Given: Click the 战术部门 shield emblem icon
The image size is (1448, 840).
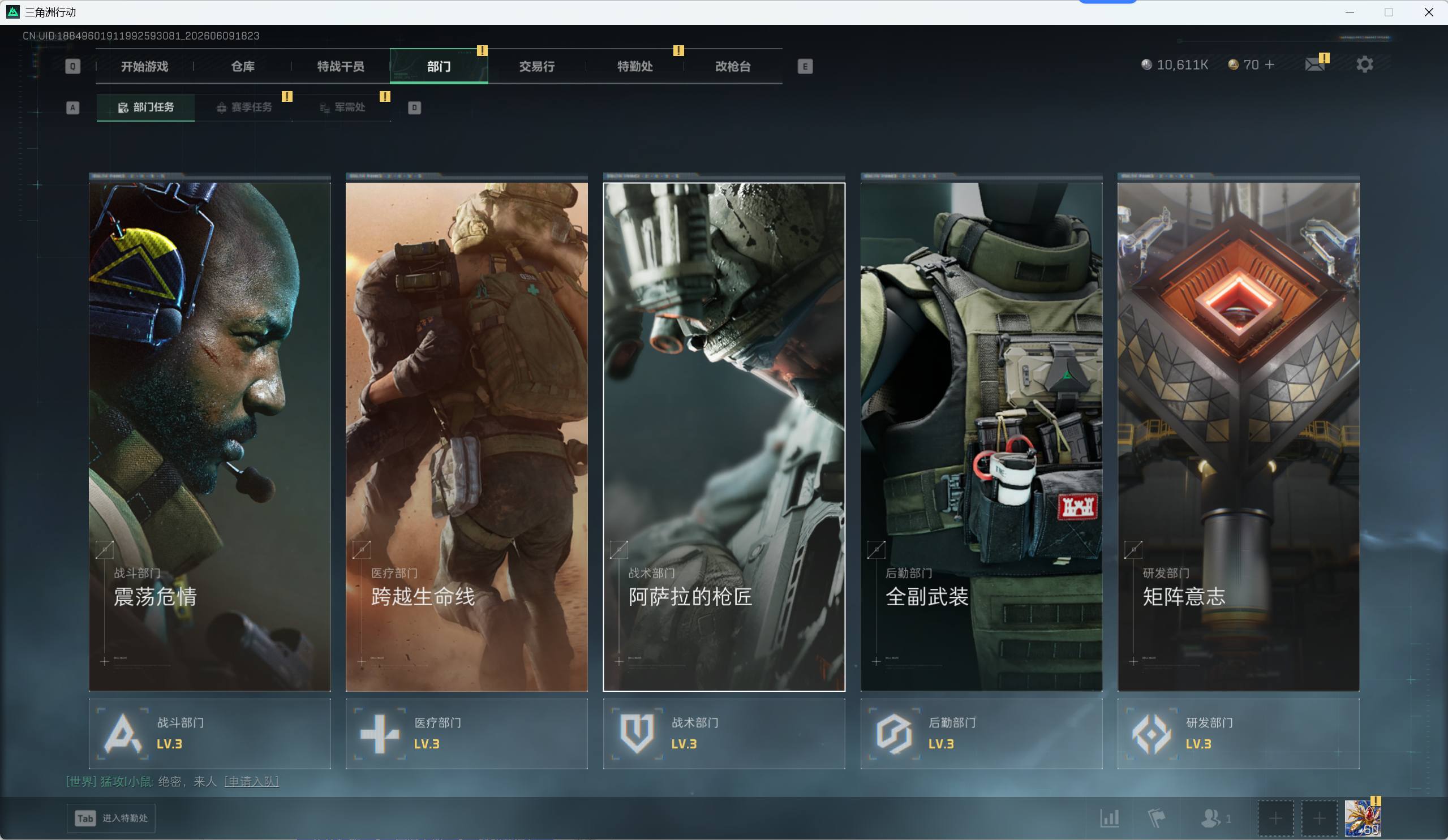Looking at the screenshot, I should coord(637,734).
